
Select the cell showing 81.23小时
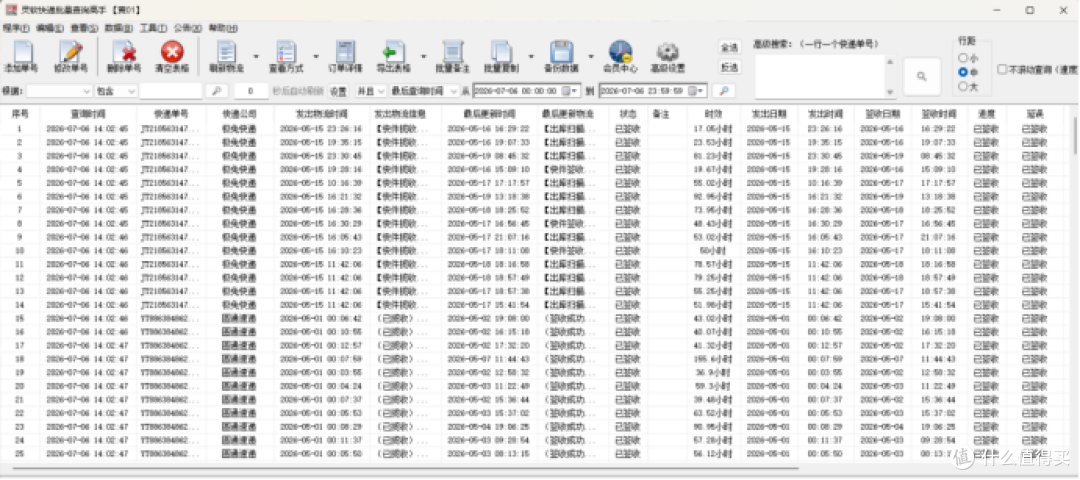tap(714, 156)
